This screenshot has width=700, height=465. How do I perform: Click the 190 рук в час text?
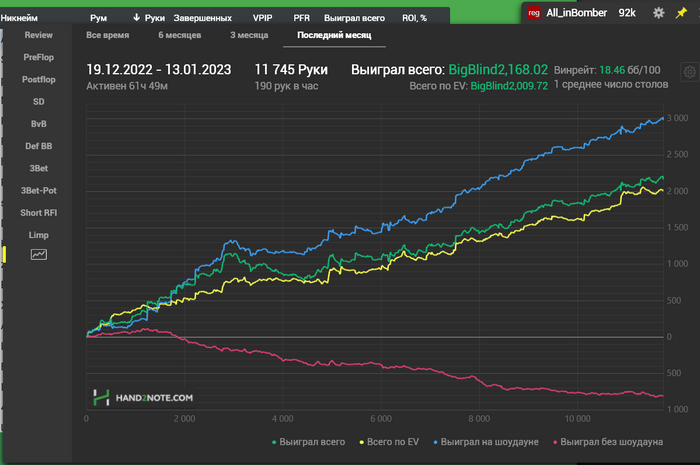(286, 86)
